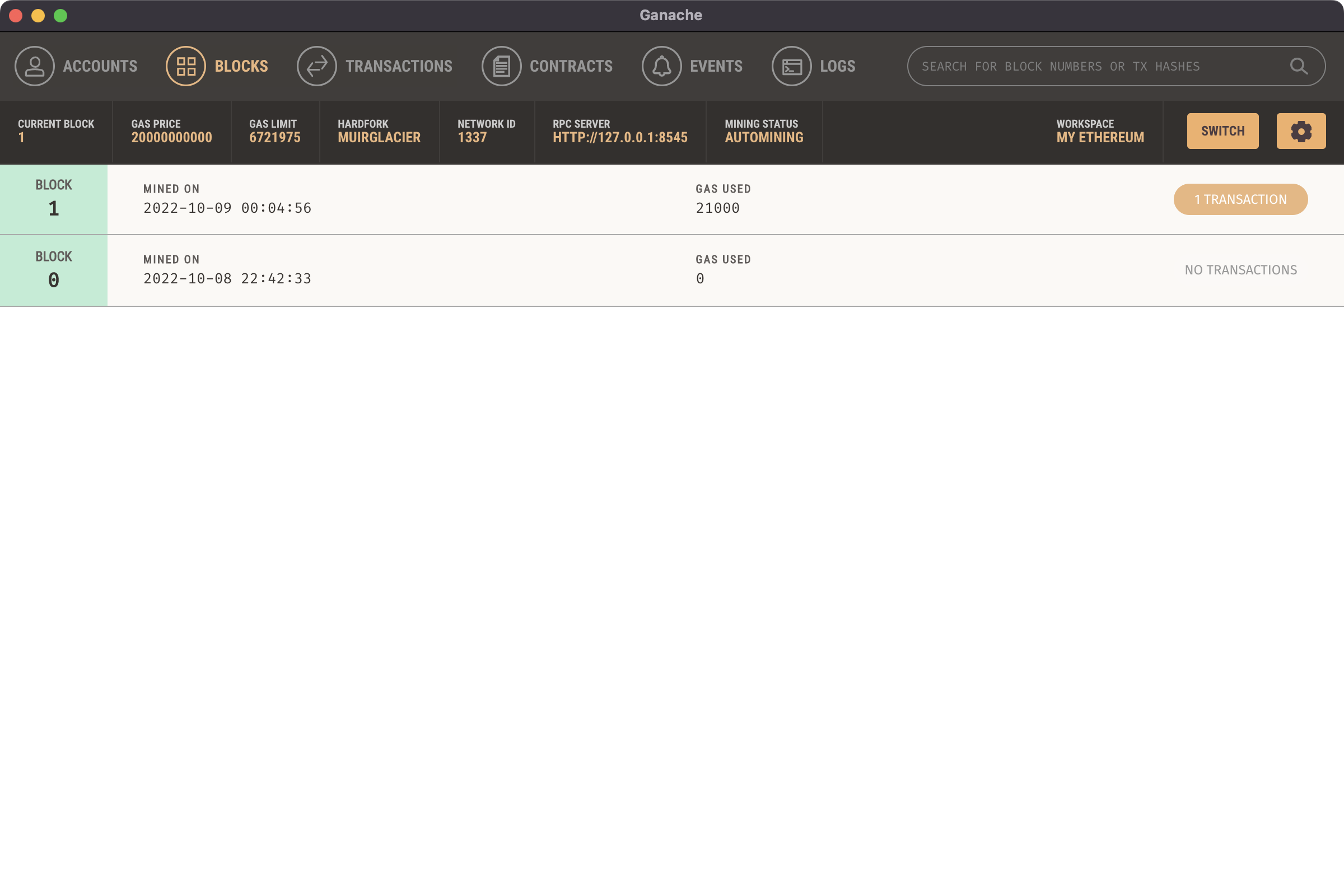Maximize Ganache with the green button
This screenshot has height=896, width=1344.
click(60, 16)
